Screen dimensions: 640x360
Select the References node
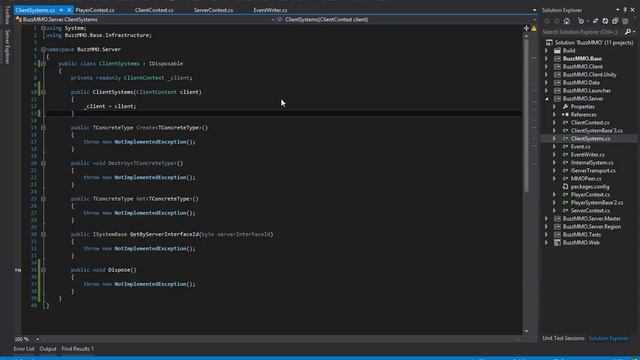[x=584, y=115]
